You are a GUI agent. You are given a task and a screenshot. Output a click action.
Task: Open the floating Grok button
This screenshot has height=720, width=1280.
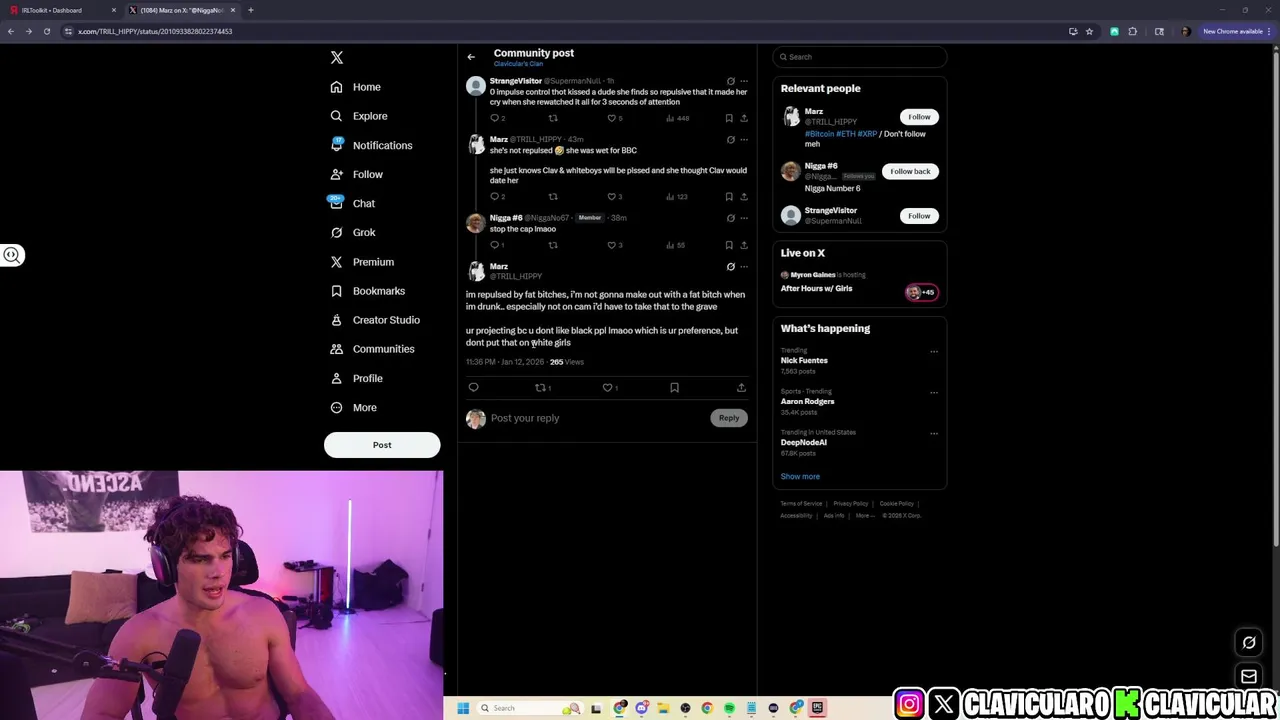(1249, 643)
